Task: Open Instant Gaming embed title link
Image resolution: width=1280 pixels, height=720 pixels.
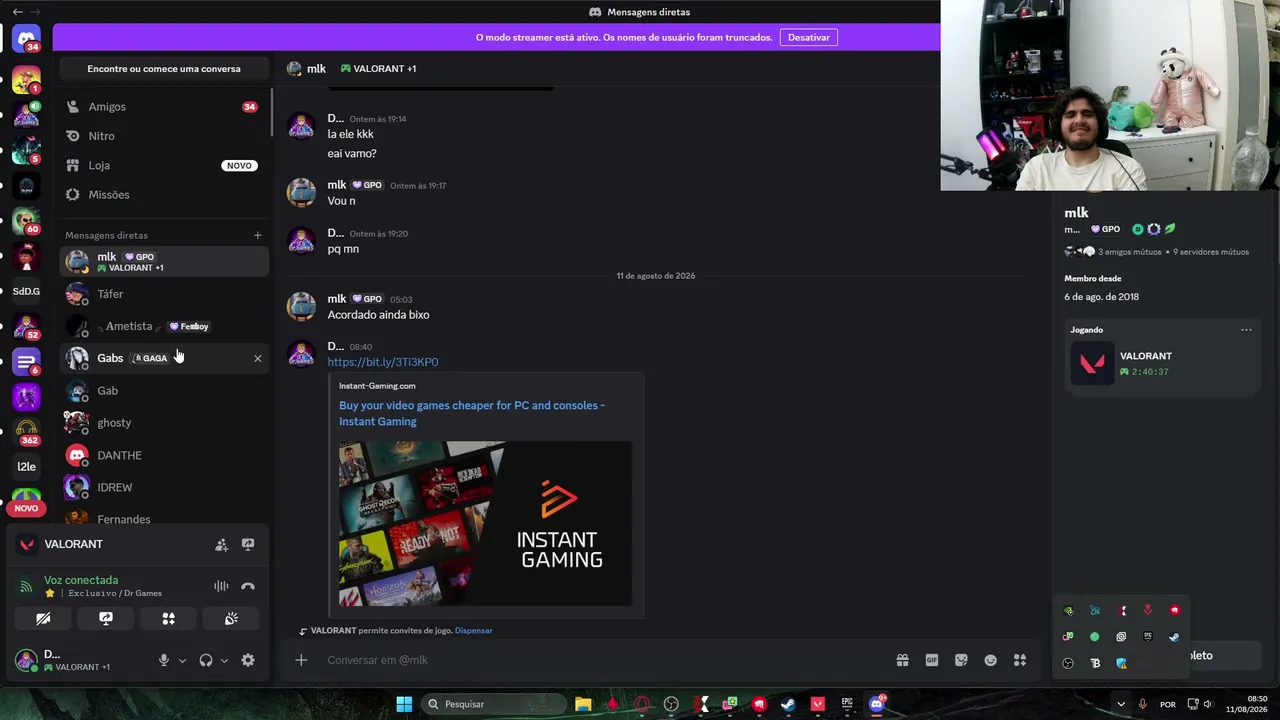Action: click(472, 413)
